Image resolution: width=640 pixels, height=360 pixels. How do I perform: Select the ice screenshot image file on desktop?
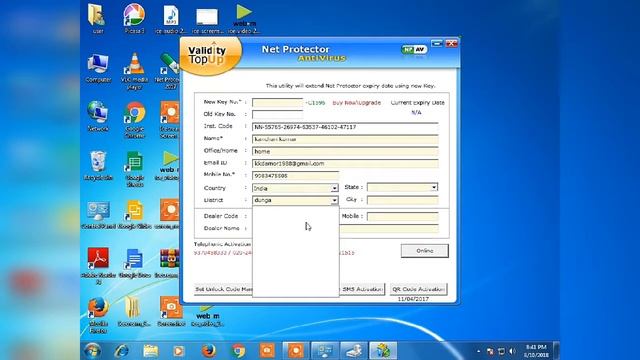(x=207, y=20)
